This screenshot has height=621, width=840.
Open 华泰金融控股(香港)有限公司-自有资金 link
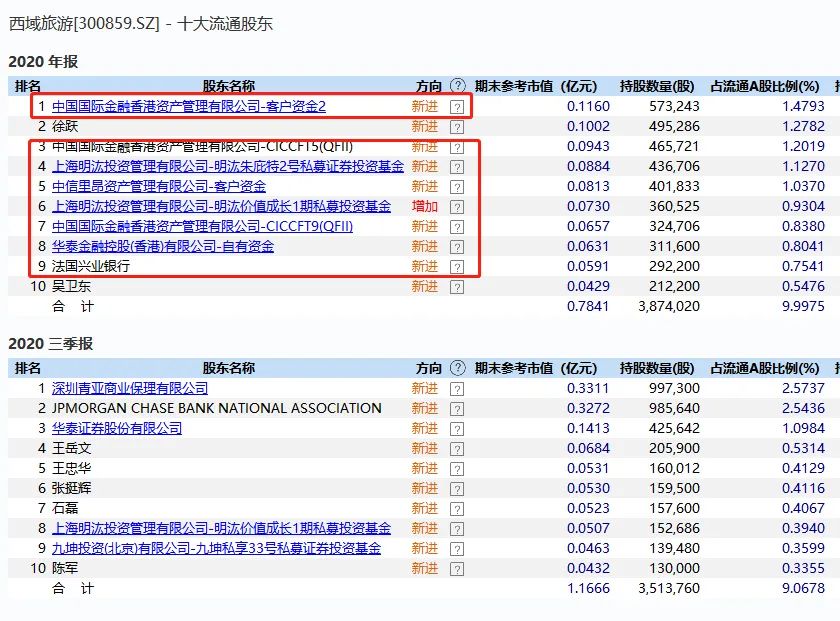click(163, 246)
